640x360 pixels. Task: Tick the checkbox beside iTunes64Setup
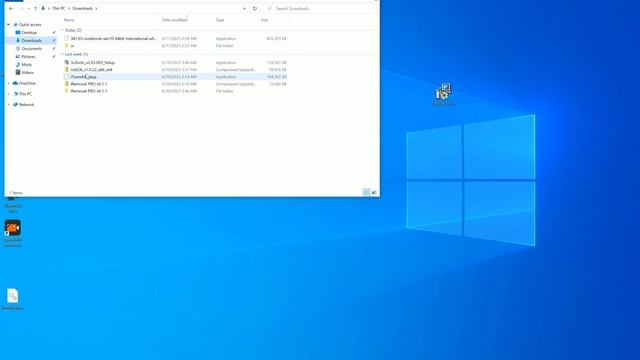(x=67, y=77)
